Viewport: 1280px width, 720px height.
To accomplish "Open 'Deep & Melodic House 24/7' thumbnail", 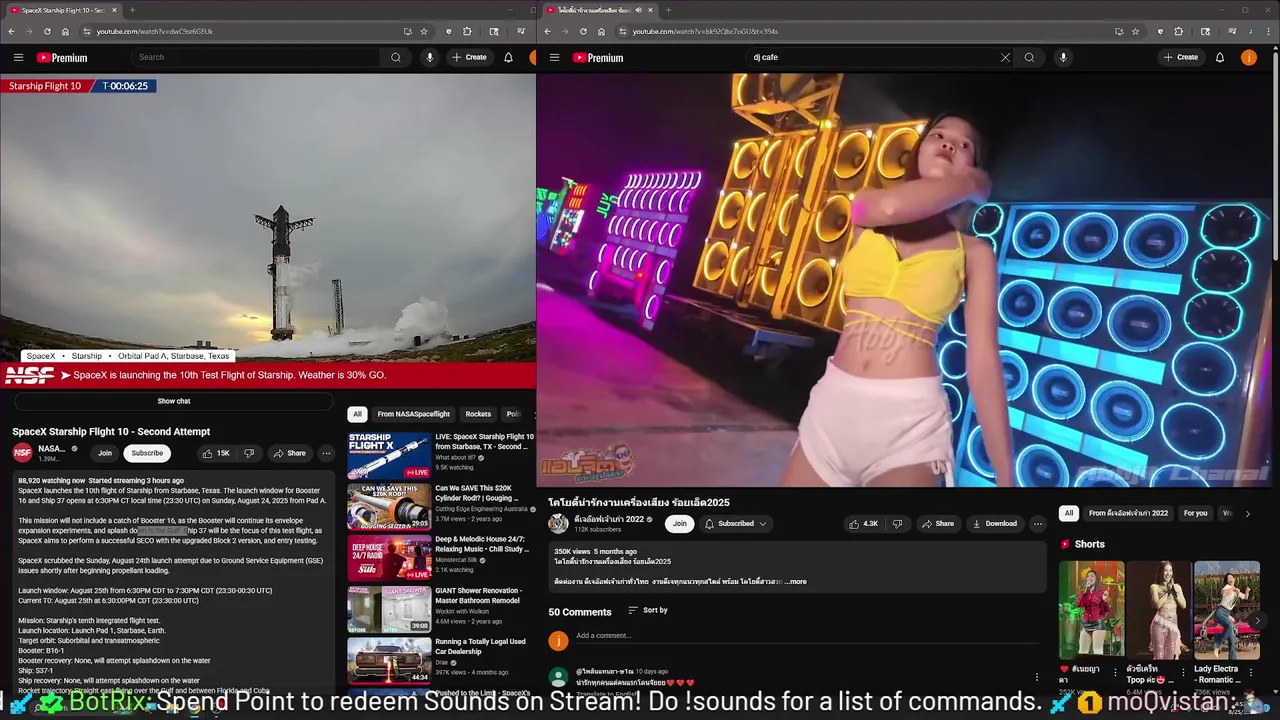I will click(389, 558).
